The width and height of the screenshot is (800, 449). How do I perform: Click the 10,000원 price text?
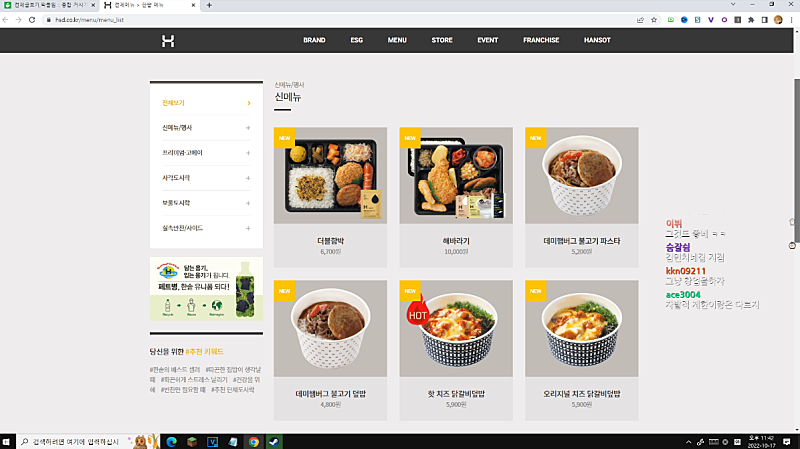coord(456,252)
